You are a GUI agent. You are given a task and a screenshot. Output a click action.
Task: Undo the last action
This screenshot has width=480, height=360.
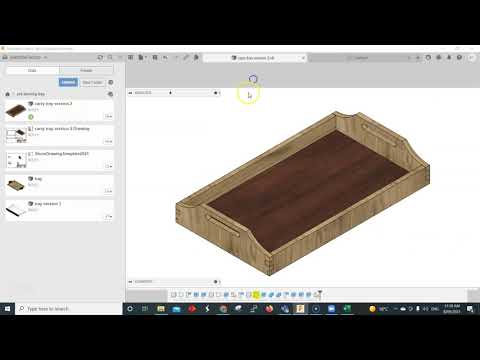[x=165, y=58]
